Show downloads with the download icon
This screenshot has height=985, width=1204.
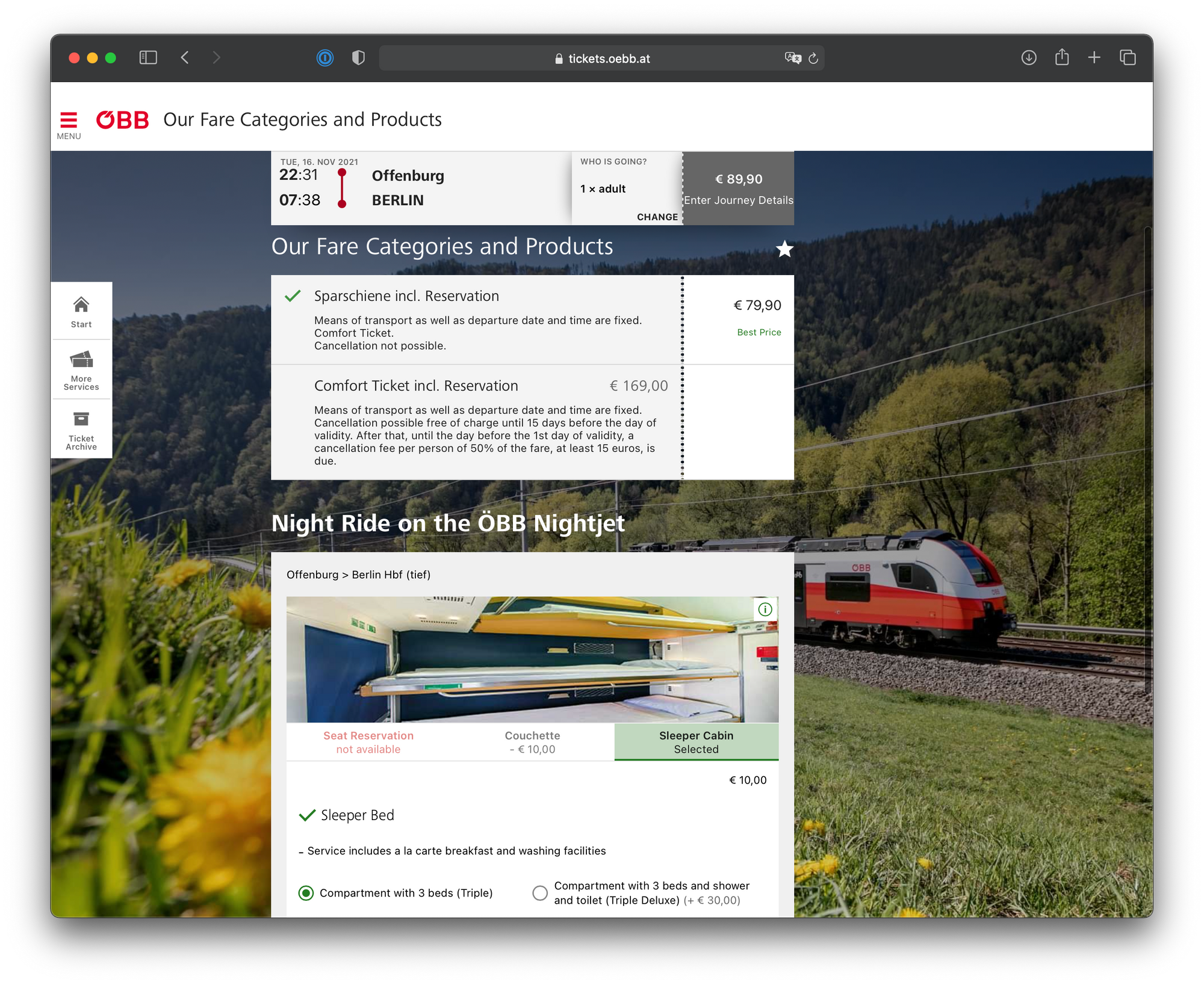tap(1029, 58)
